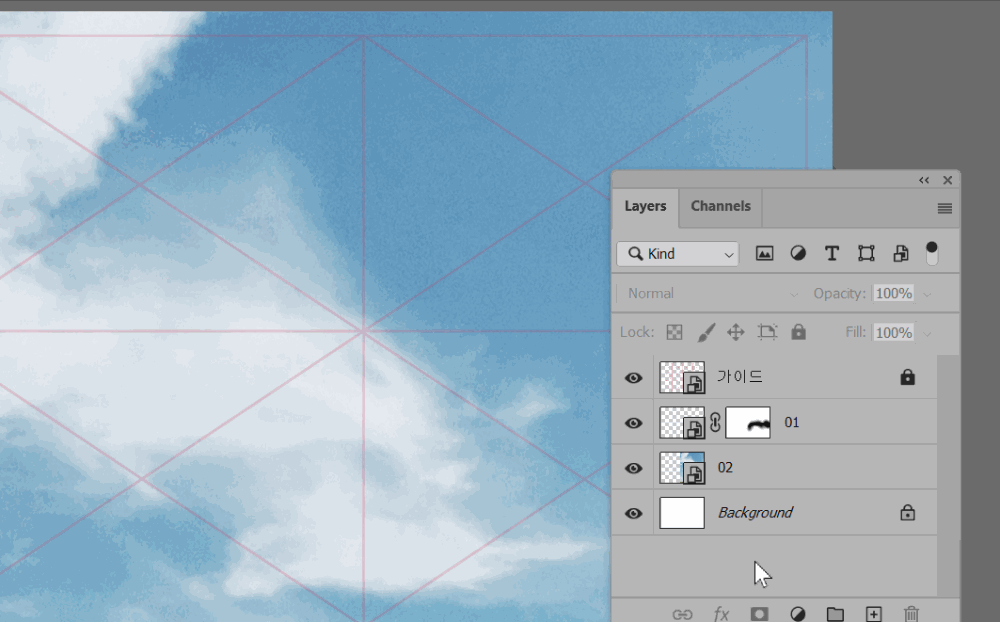Select Background layer thumbnail

tap(682, 513)
